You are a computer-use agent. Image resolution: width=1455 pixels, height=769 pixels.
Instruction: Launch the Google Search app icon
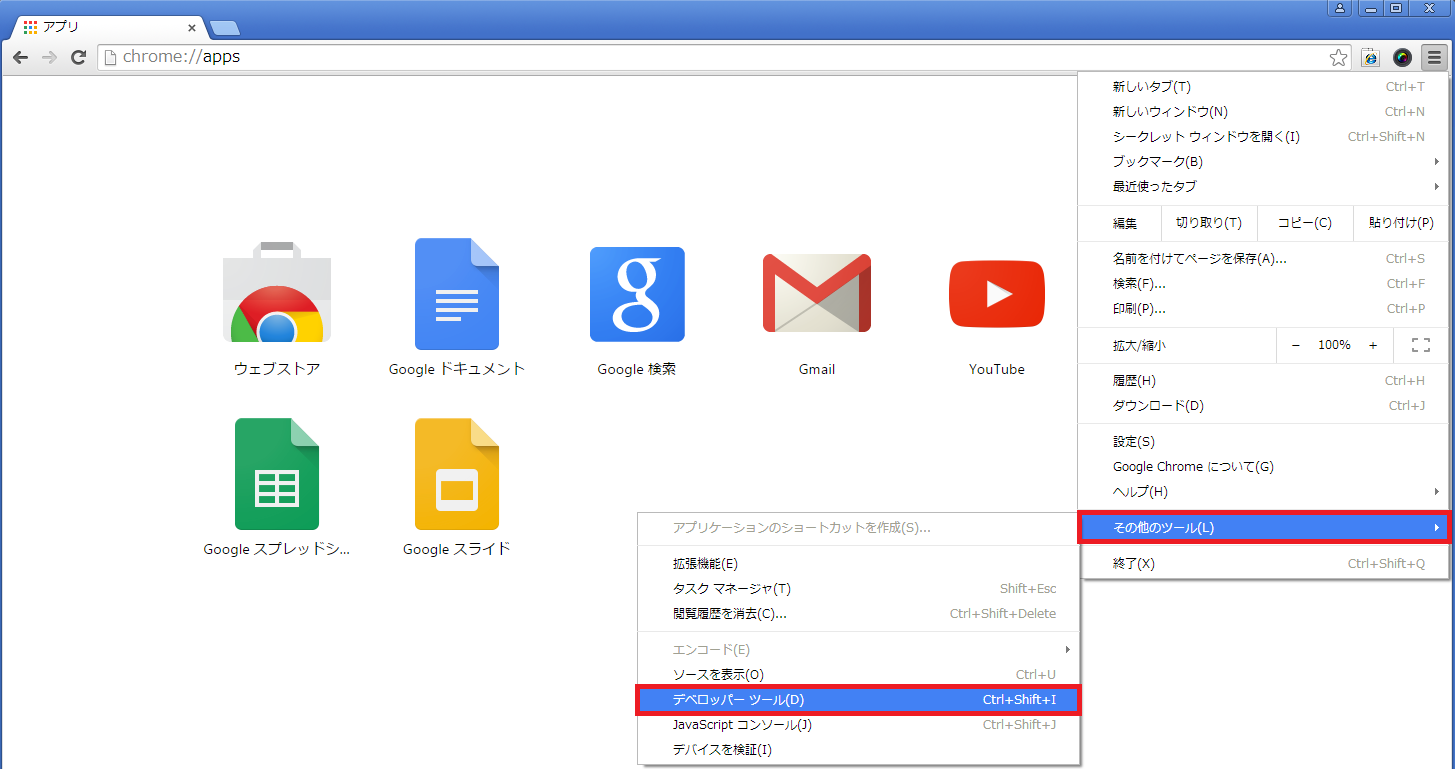point(637,294)
